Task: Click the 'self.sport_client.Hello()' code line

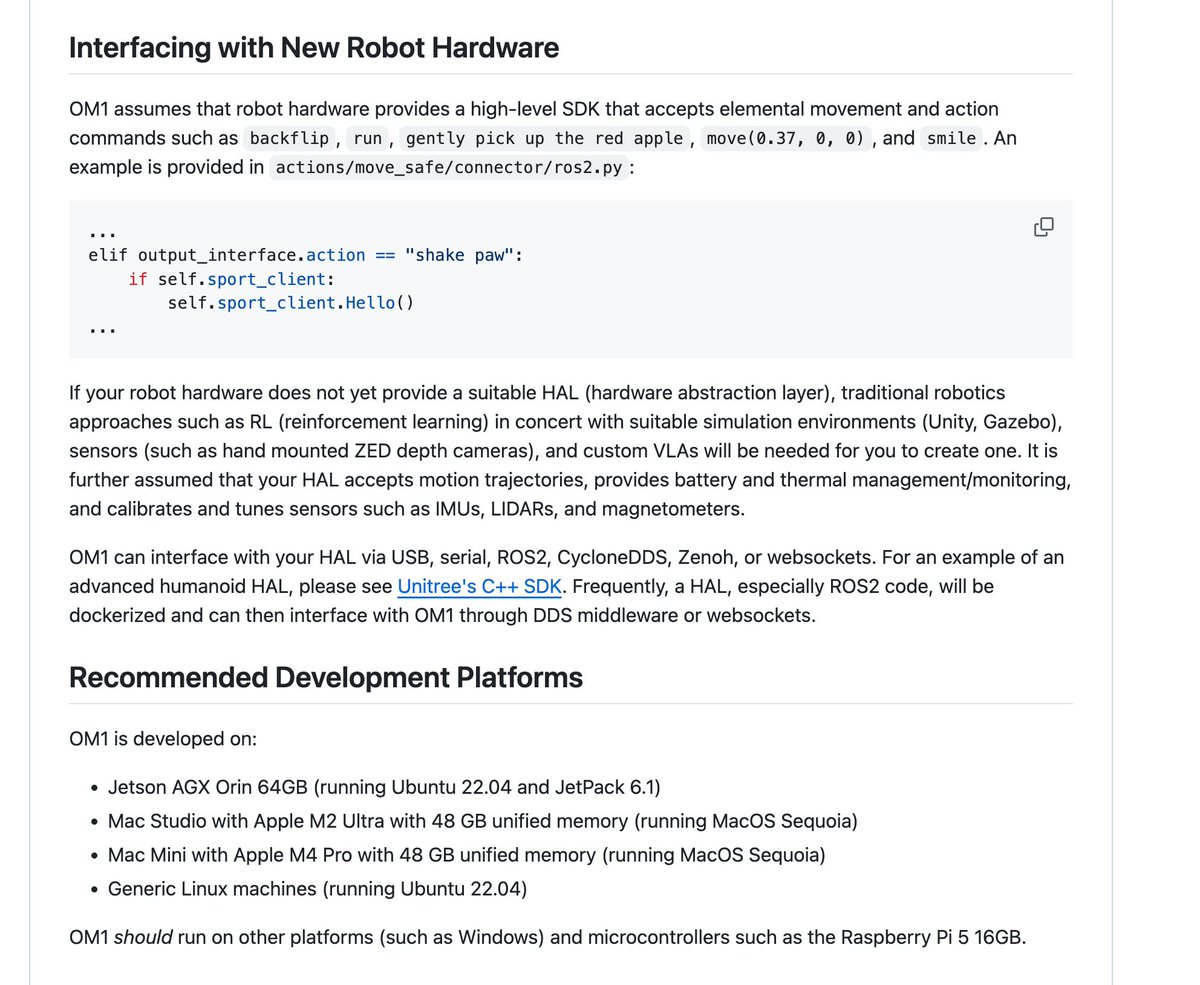Action: pyautogui.click(x=290, y=302)
